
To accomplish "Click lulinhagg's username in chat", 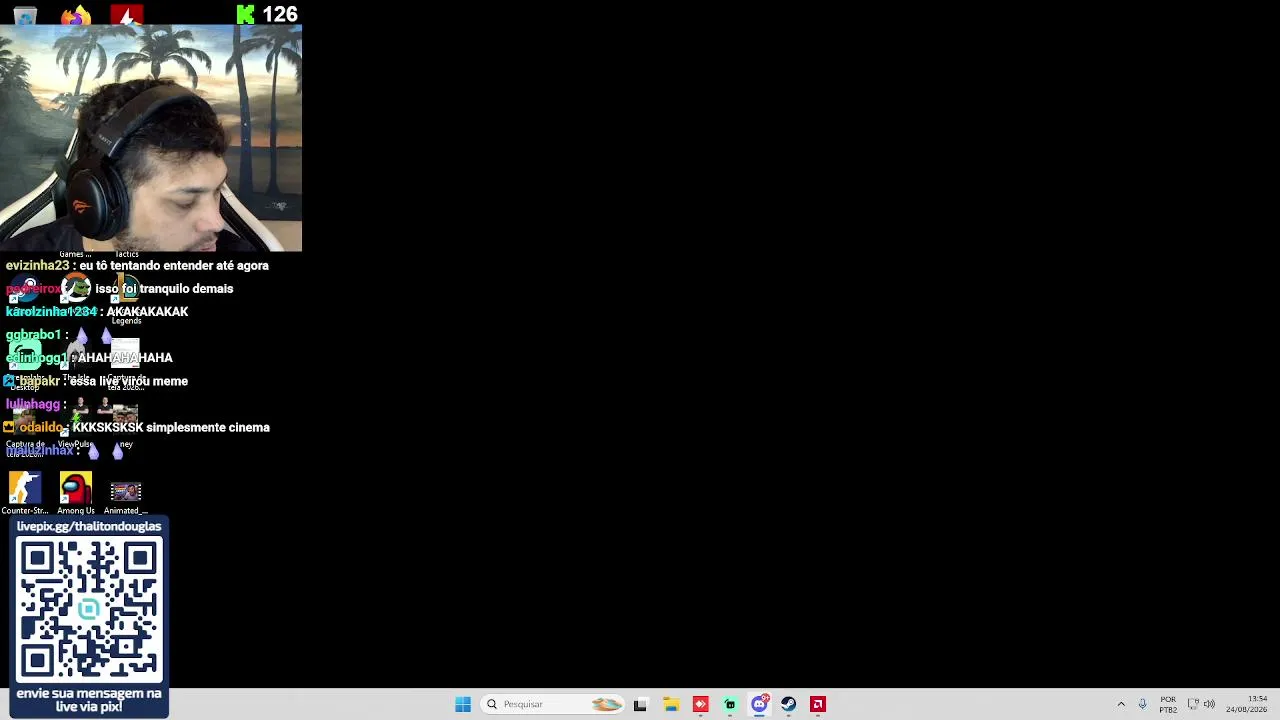I will 33,404.
